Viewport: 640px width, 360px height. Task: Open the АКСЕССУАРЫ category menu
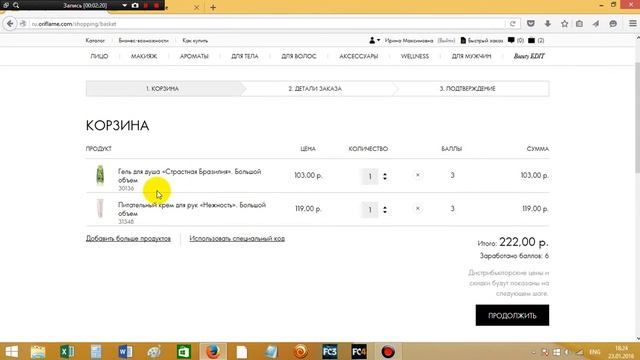359,56
